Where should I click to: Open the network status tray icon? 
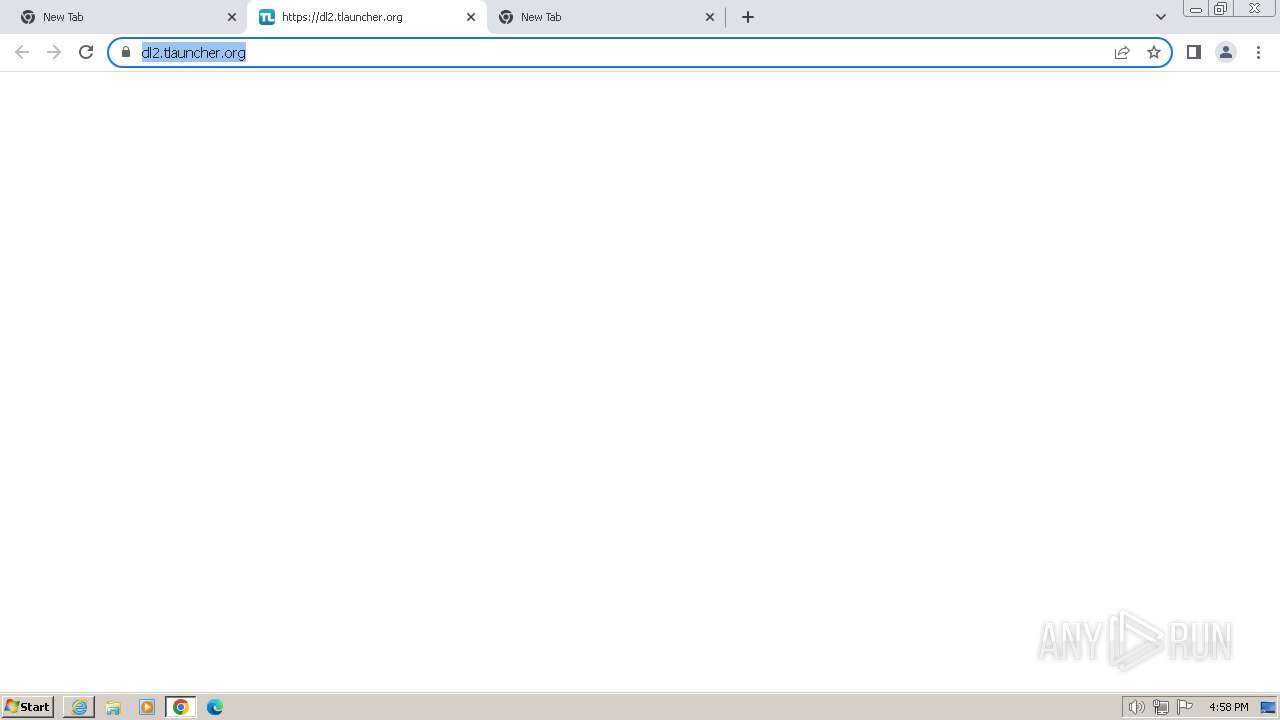1161,707
